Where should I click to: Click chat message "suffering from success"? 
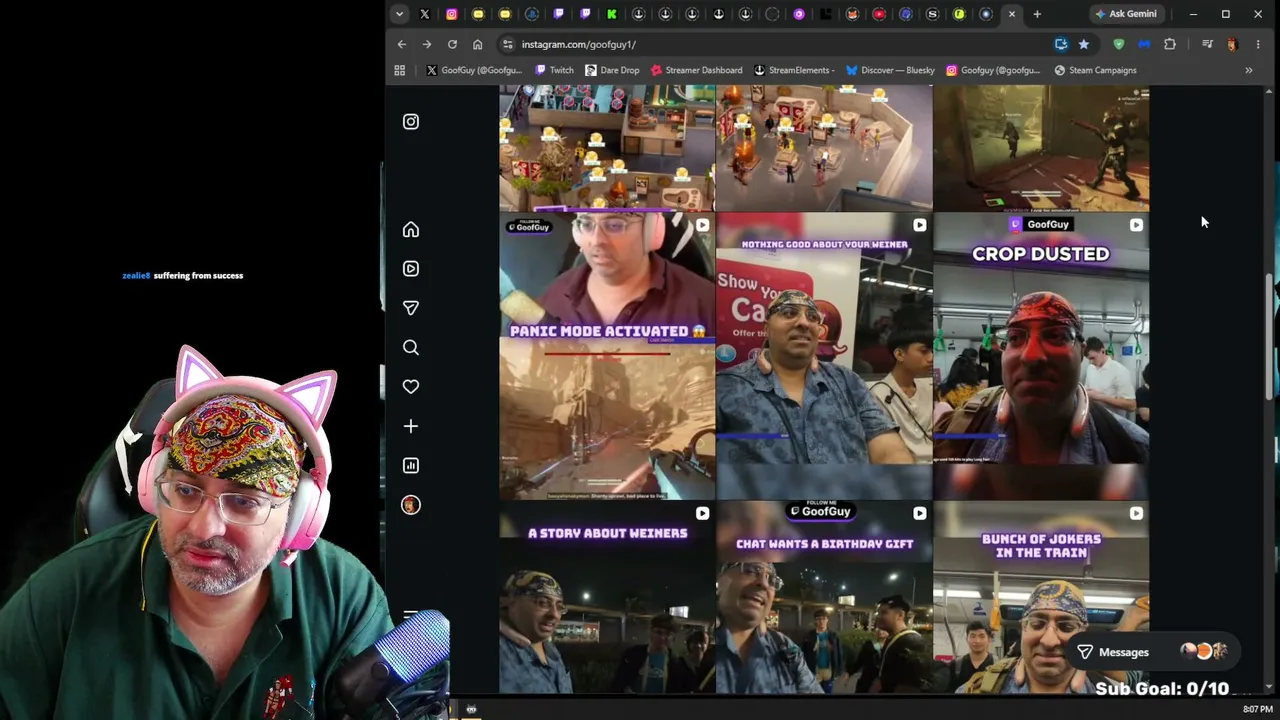[x=198, y=275]
